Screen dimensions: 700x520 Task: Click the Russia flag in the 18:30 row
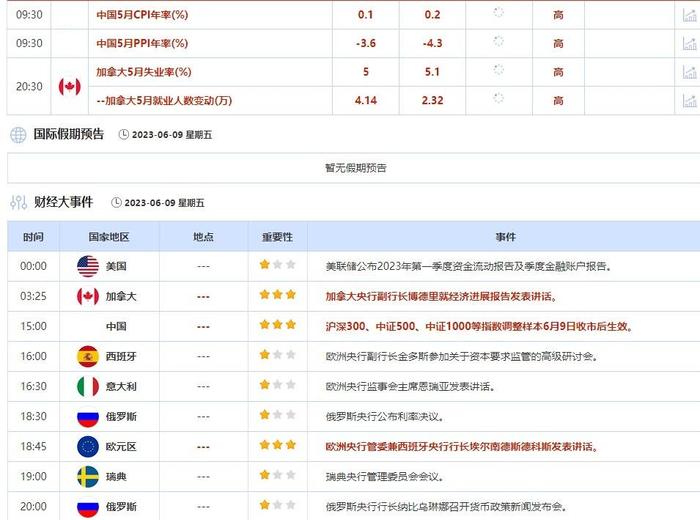point(88,416)
